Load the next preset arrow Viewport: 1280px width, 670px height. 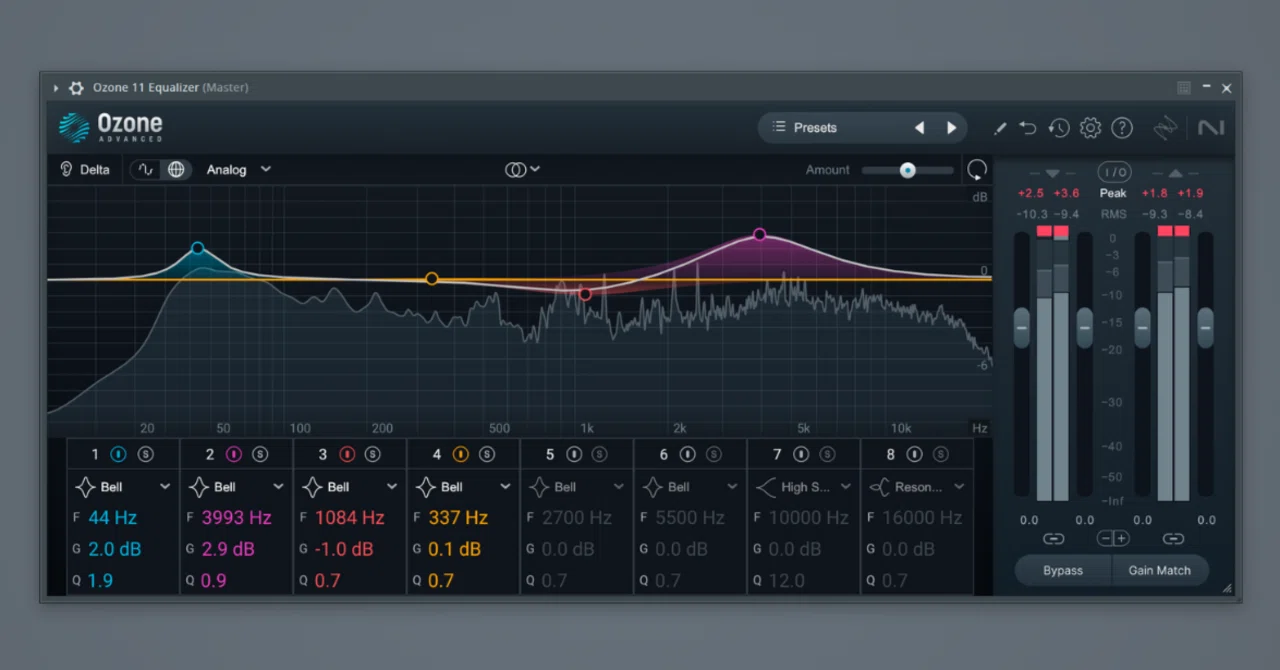pos(951,128)
